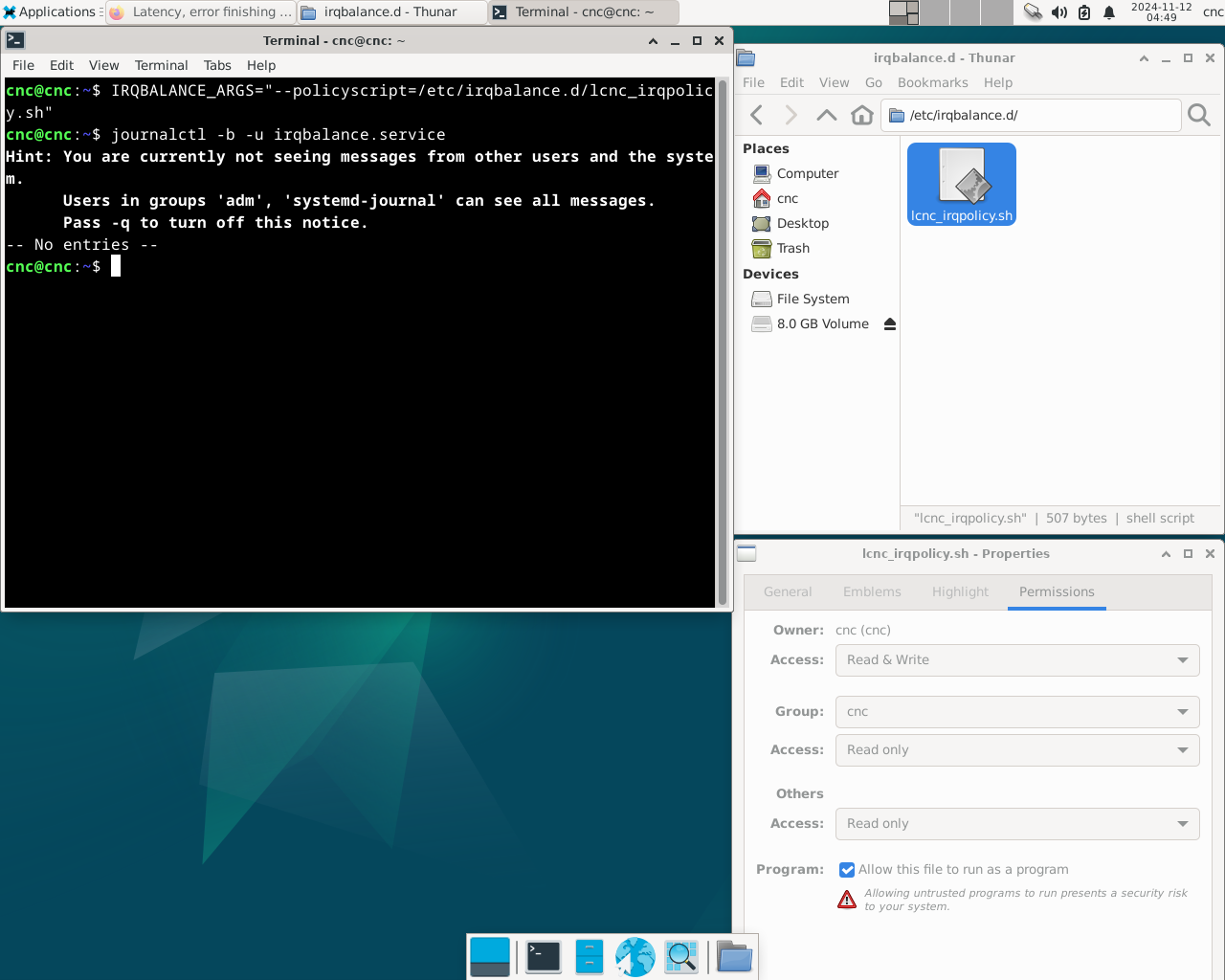Open Thunar's Edit menu
Screen dimensions: 1225x980
791,82
